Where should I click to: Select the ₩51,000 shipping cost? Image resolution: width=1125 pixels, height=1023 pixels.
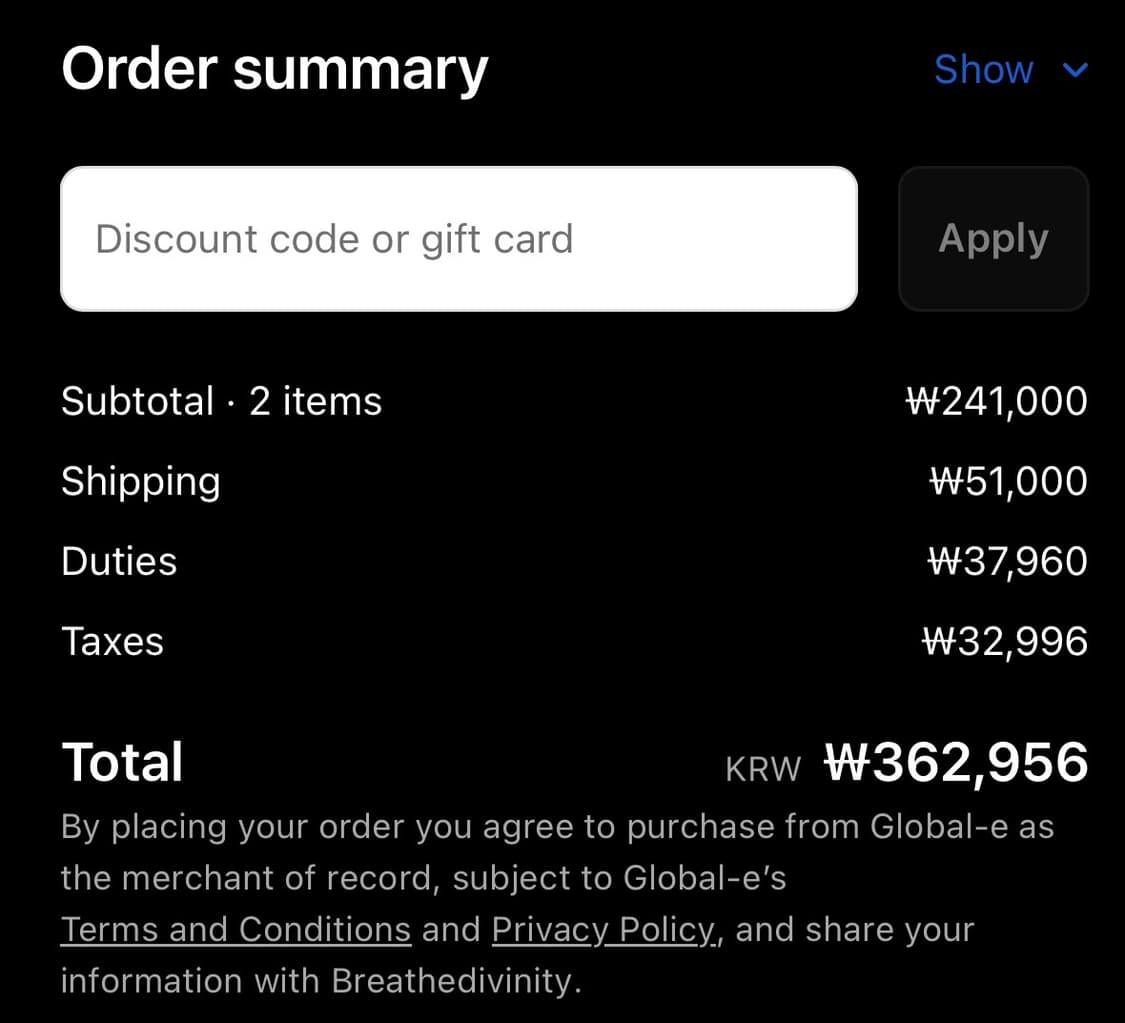(x=1008, y=482)
